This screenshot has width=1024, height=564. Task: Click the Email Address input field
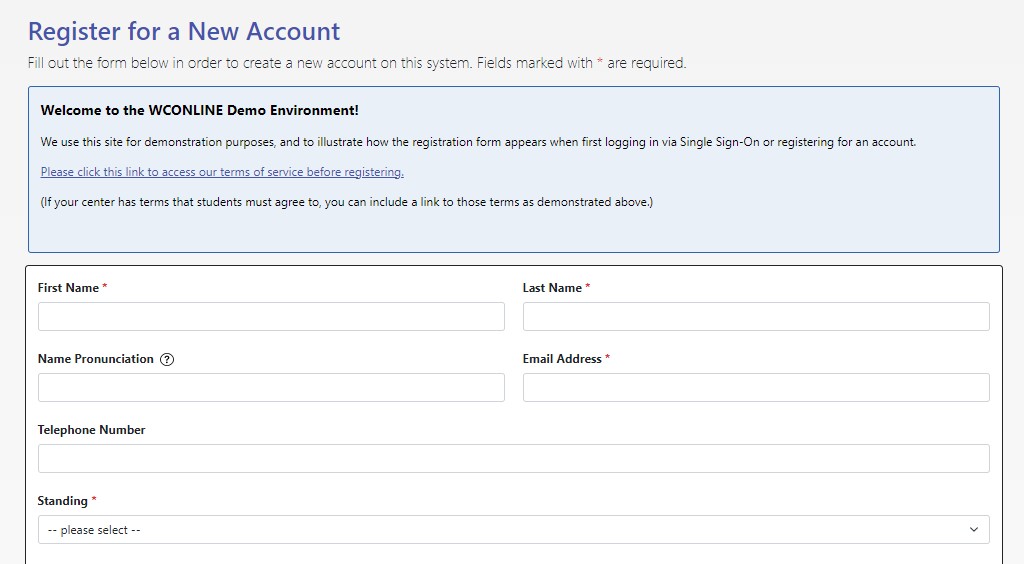(x=756, y=388)
